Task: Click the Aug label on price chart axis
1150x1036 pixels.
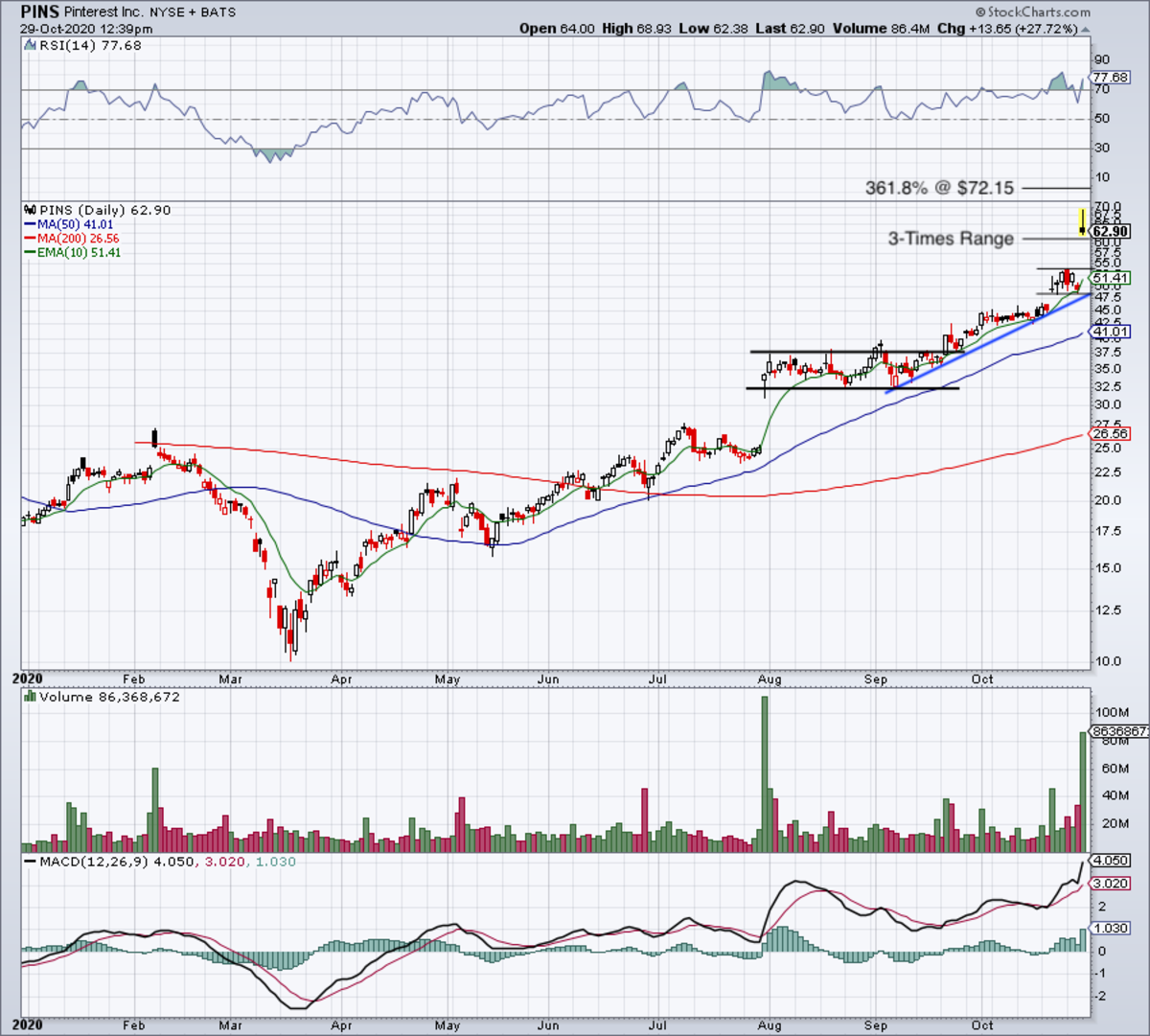Action: coord(770,679)
